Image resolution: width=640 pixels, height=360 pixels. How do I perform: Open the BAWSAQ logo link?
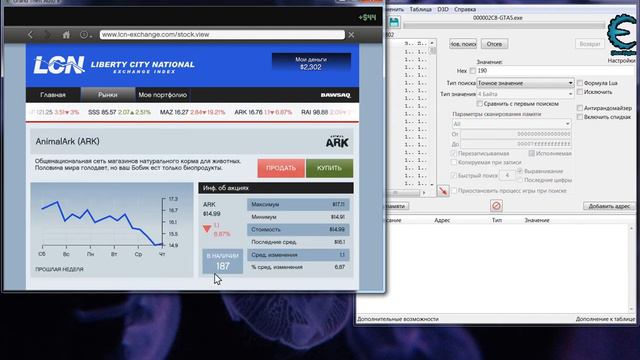336,95
